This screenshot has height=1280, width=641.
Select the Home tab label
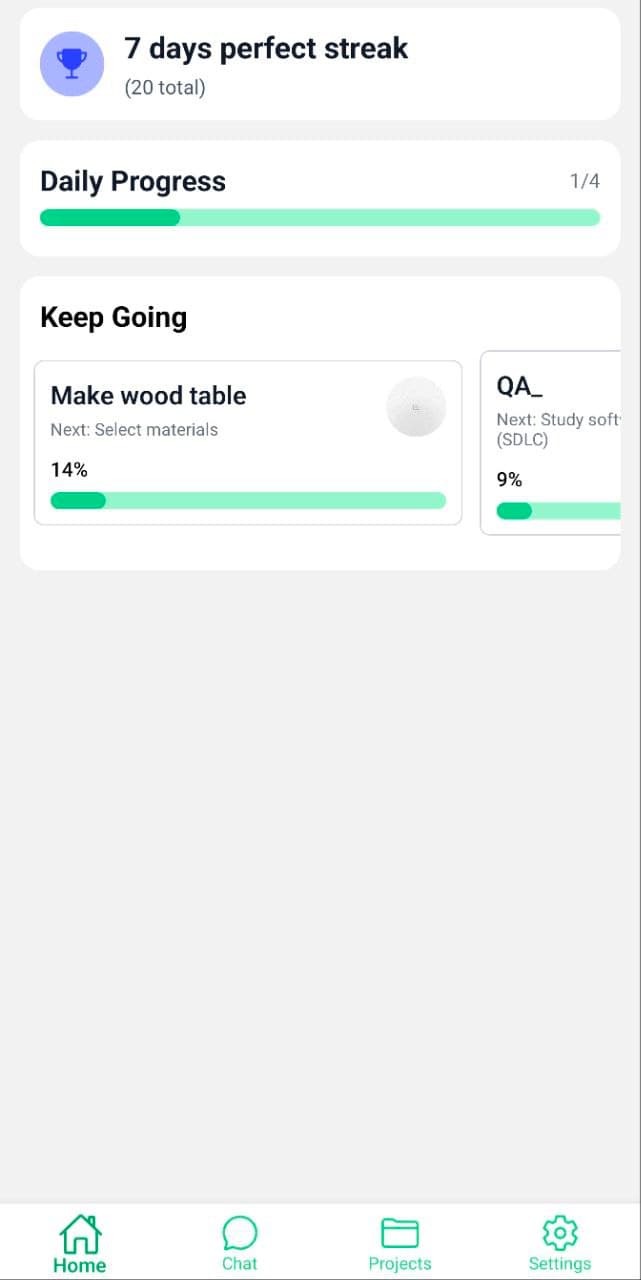(79, 1264)
